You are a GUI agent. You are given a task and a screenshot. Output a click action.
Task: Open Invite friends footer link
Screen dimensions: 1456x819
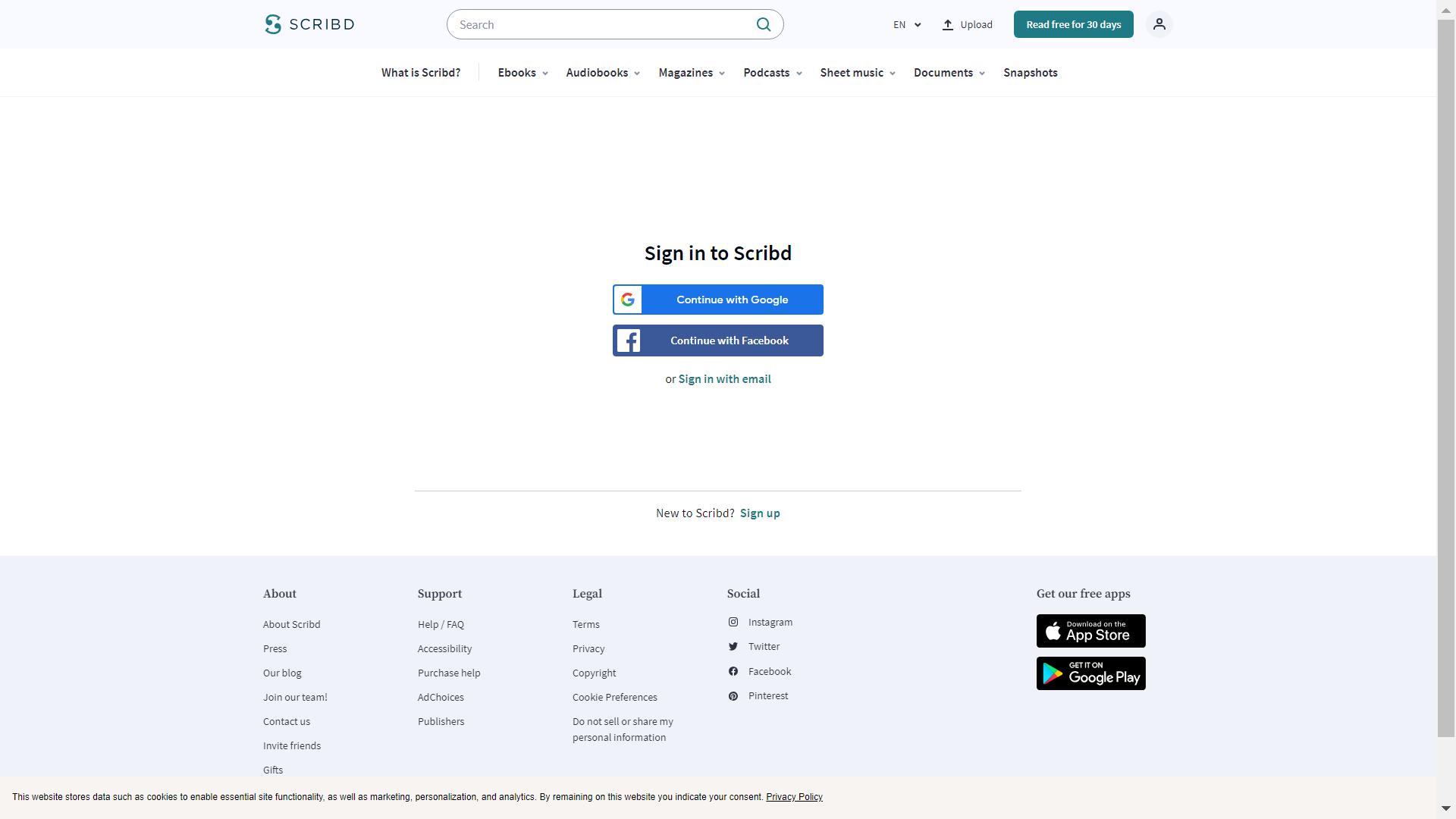point(292,746)
